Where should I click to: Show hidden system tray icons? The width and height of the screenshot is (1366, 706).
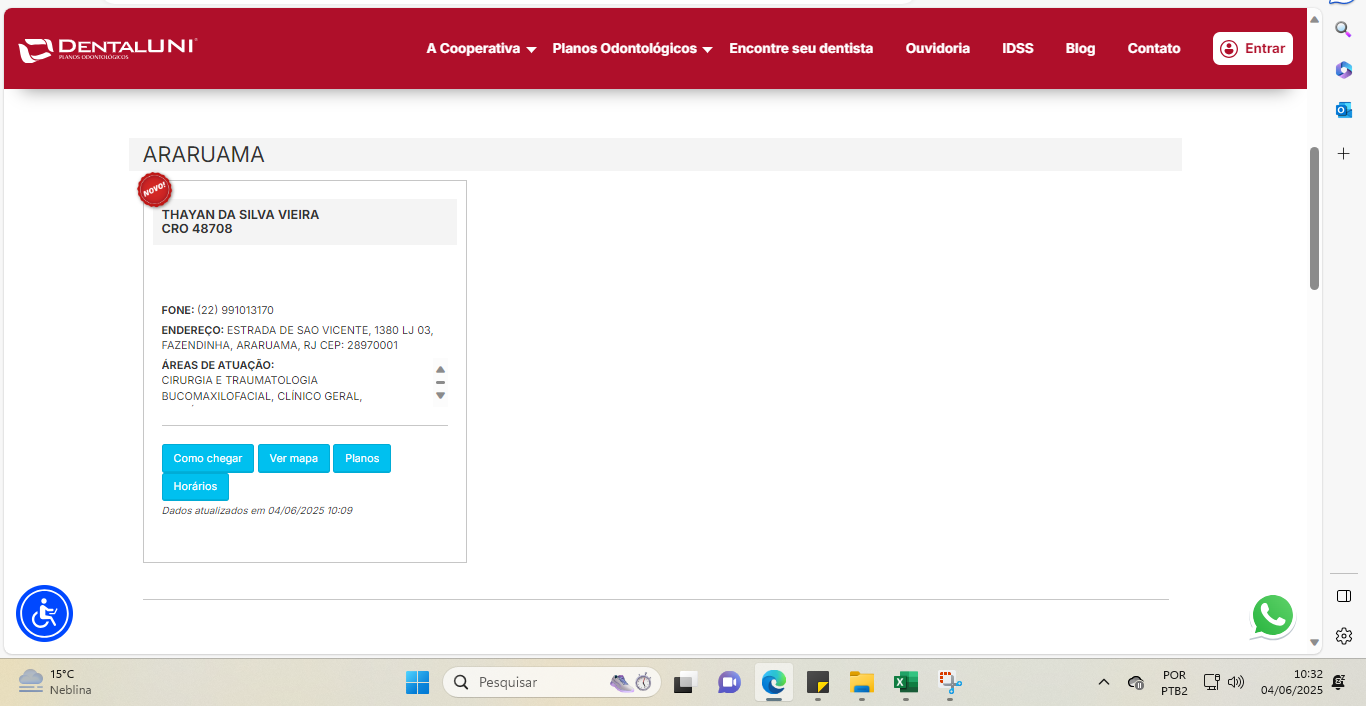1104,682
